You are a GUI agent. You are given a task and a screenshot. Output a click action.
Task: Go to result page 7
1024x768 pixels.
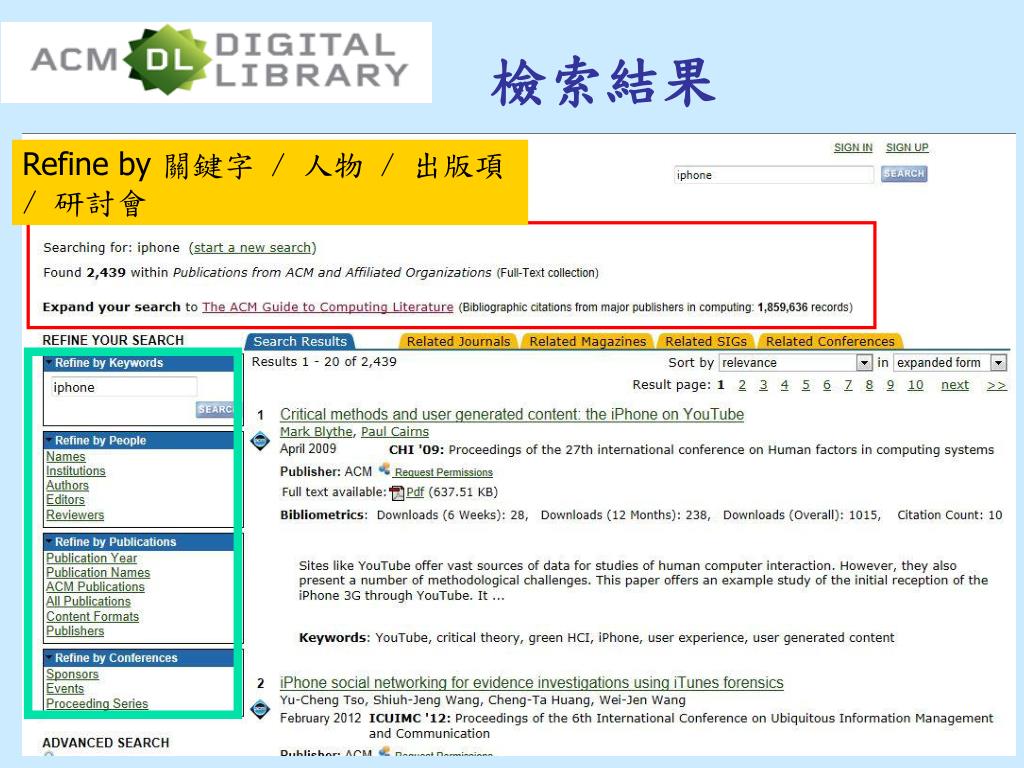click(848, 385)
